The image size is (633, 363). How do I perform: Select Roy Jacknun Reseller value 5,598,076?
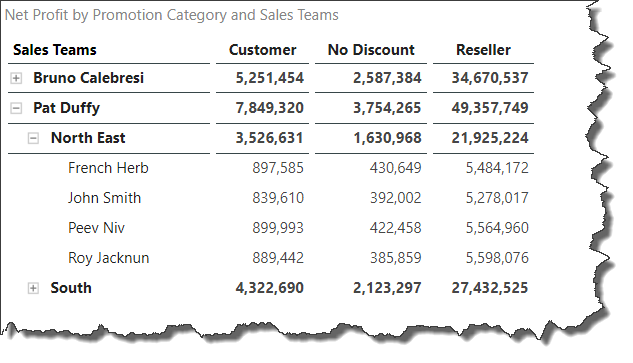pyautogui.click(x=497, y=258)
